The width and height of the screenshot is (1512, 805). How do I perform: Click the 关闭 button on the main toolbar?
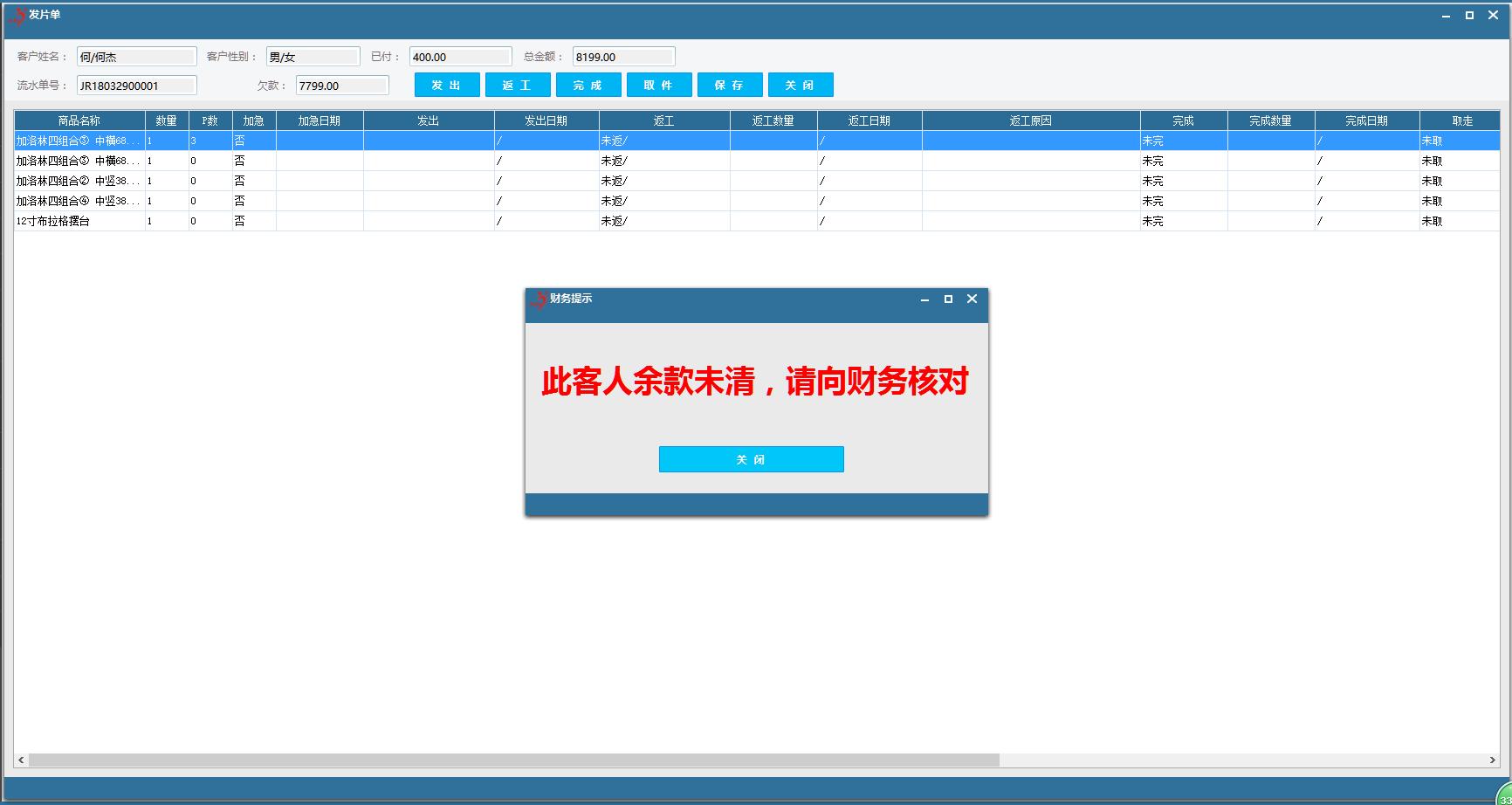(x=801, y=85)
